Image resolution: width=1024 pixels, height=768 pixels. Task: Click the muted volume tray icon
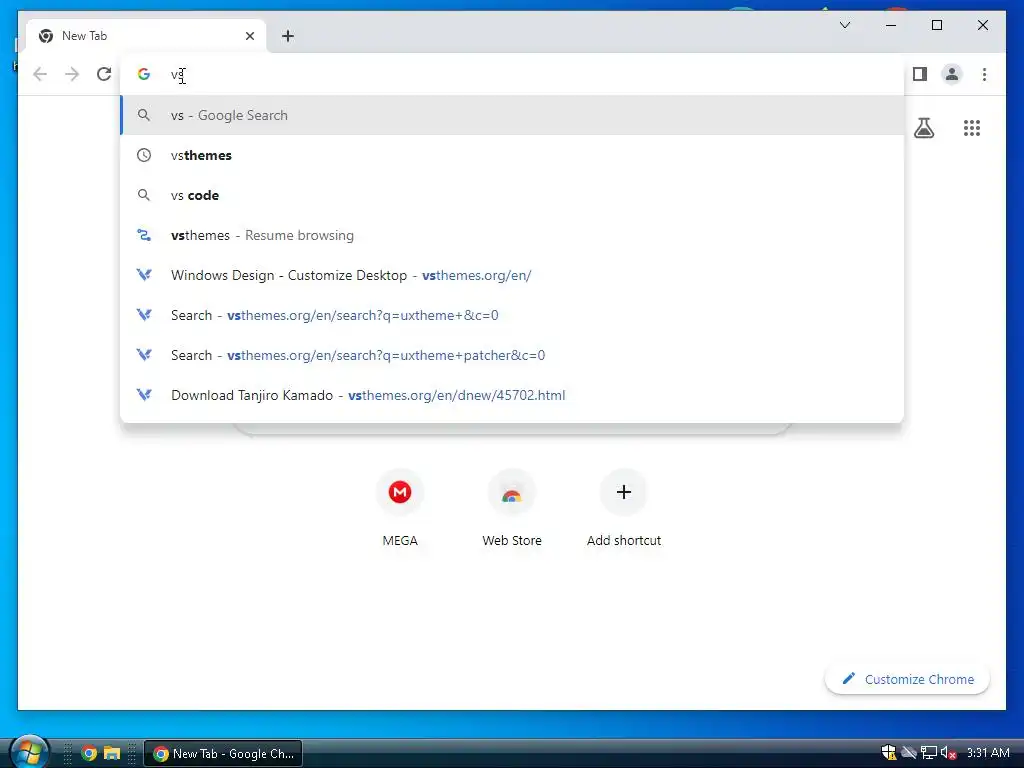point(948,753)
